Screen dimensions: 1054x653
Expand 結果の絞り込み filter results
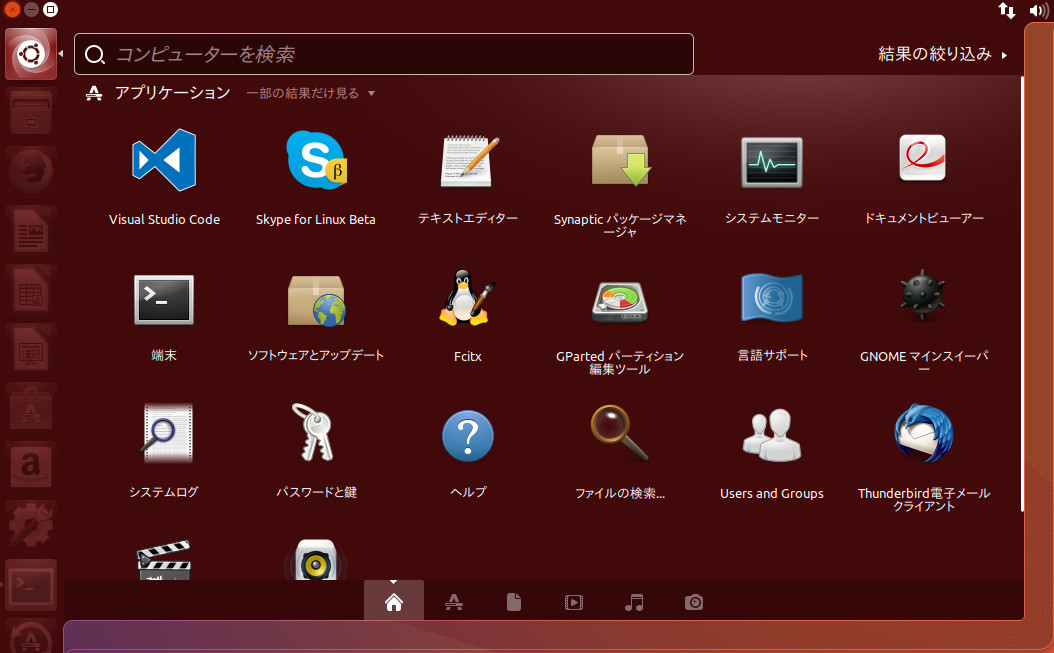[942, 54]
